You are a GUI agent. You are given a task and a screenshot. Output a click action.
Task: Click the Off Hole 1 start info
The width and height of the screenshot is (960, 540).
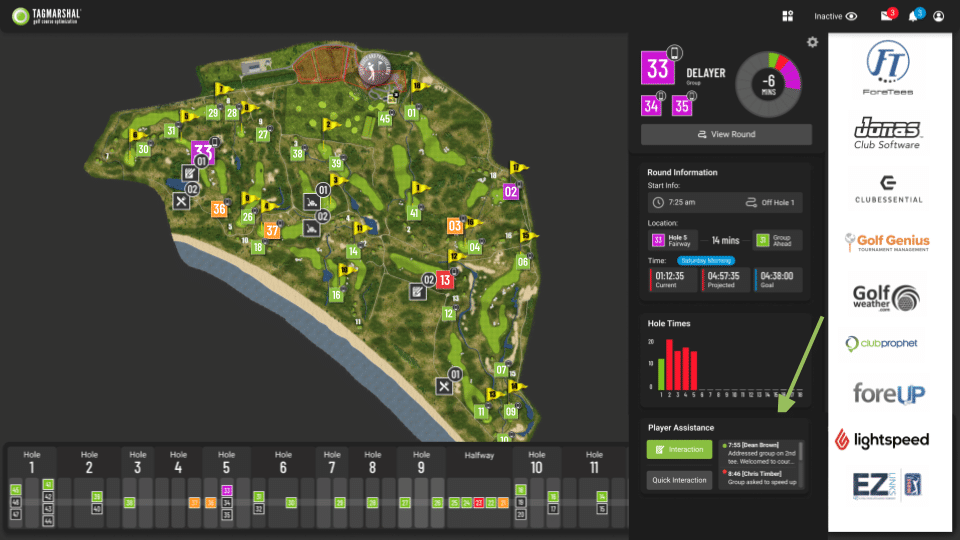point(770,203)
